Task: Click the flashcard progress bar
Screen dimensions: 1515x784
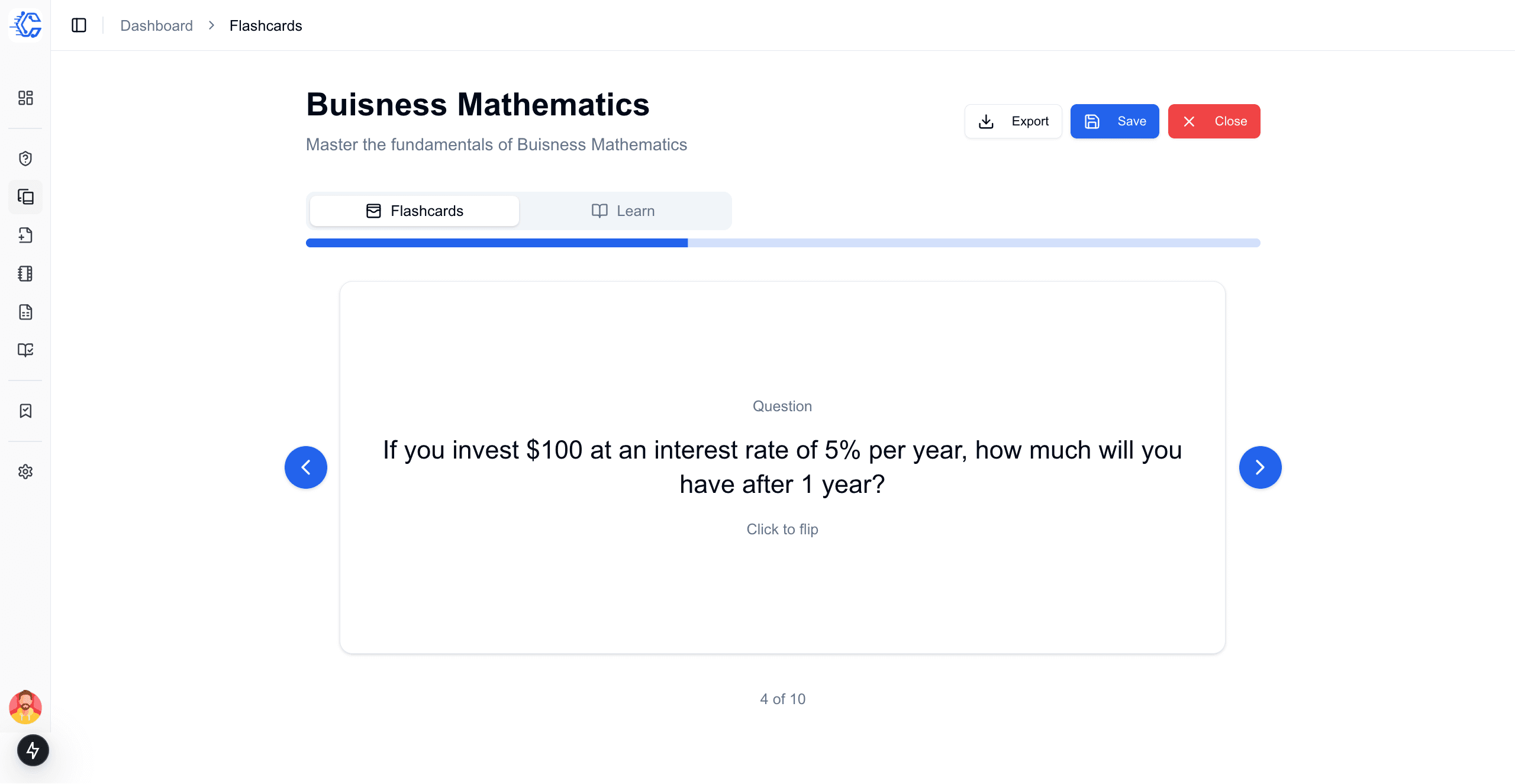Action: coord(782,243)
